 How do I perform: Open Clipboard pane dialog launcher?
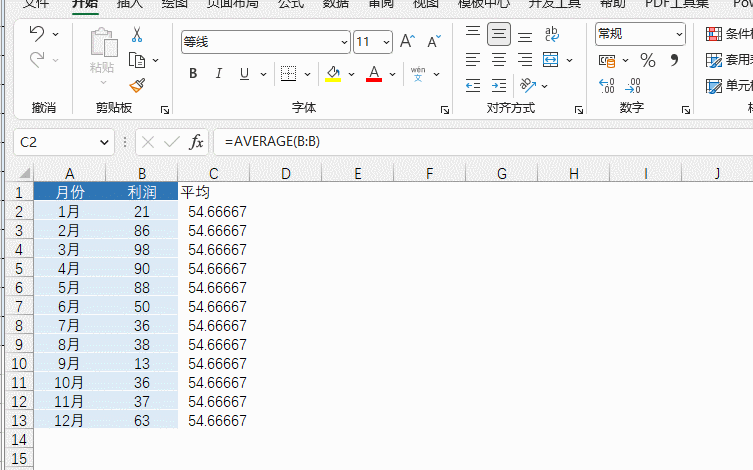pos(165,110)
